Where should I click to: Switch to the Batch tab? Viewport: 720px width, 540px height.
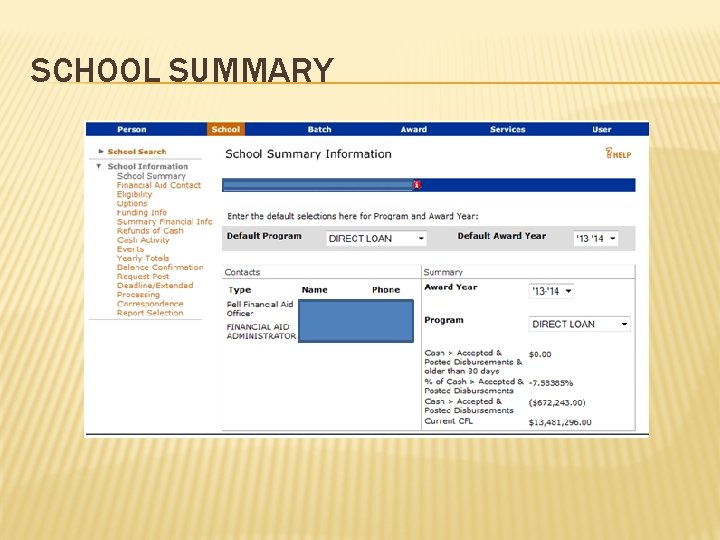(319, 129)
